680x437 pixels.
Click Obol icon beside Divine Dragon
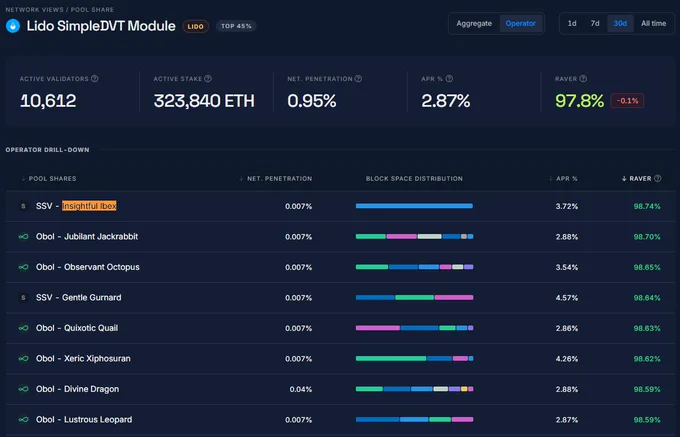click(x=23, y=389)
